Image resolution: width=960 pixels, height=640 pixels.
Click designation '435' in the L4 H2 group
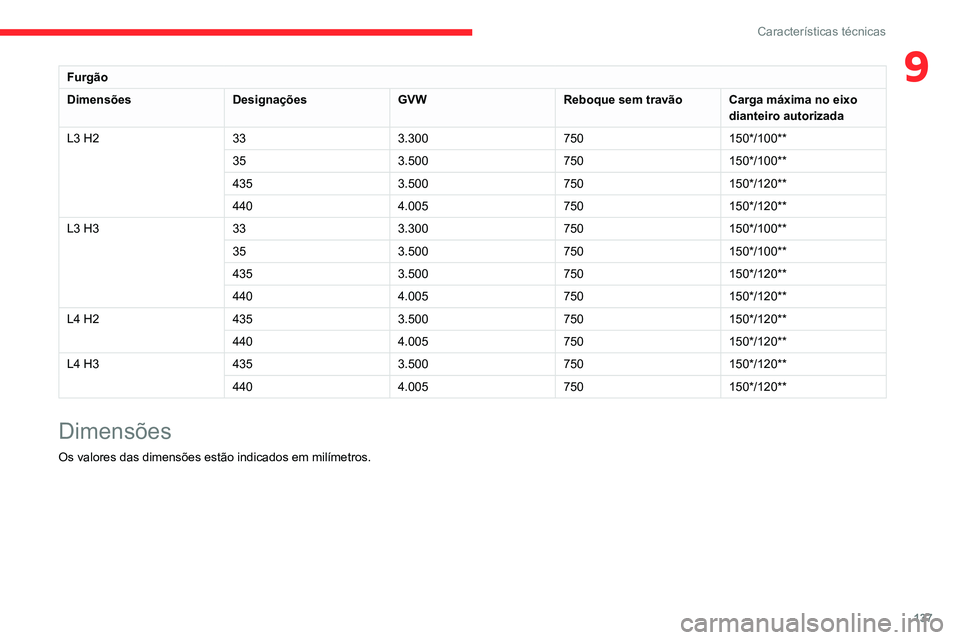pyautogui.click(x=242, y=319)
